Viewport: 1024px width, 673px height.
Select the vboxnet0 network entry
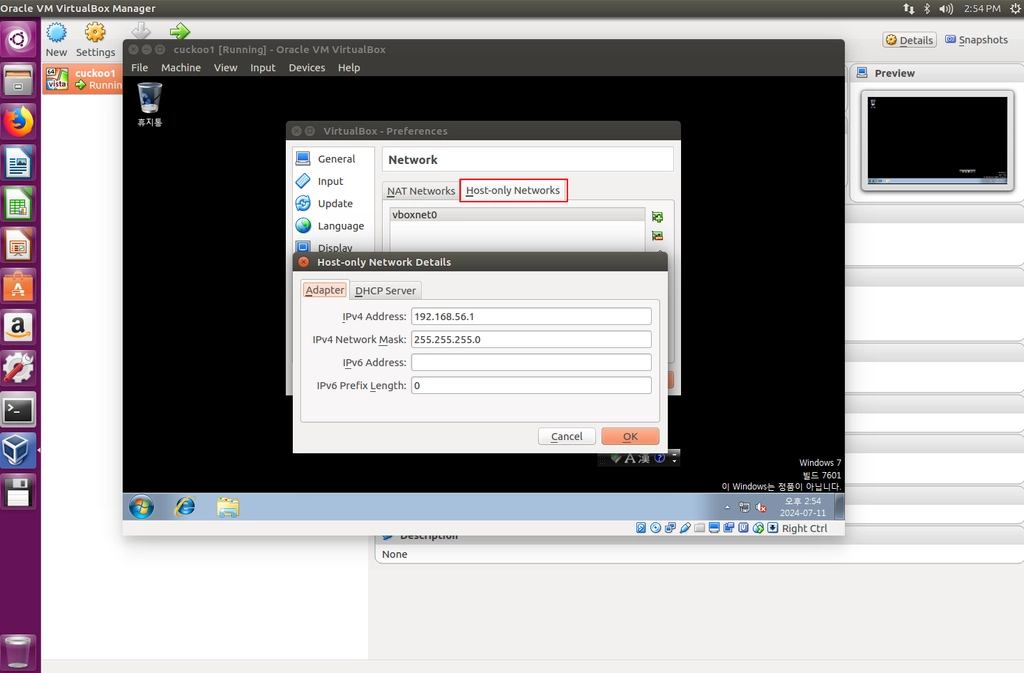(x=517, y=215)
